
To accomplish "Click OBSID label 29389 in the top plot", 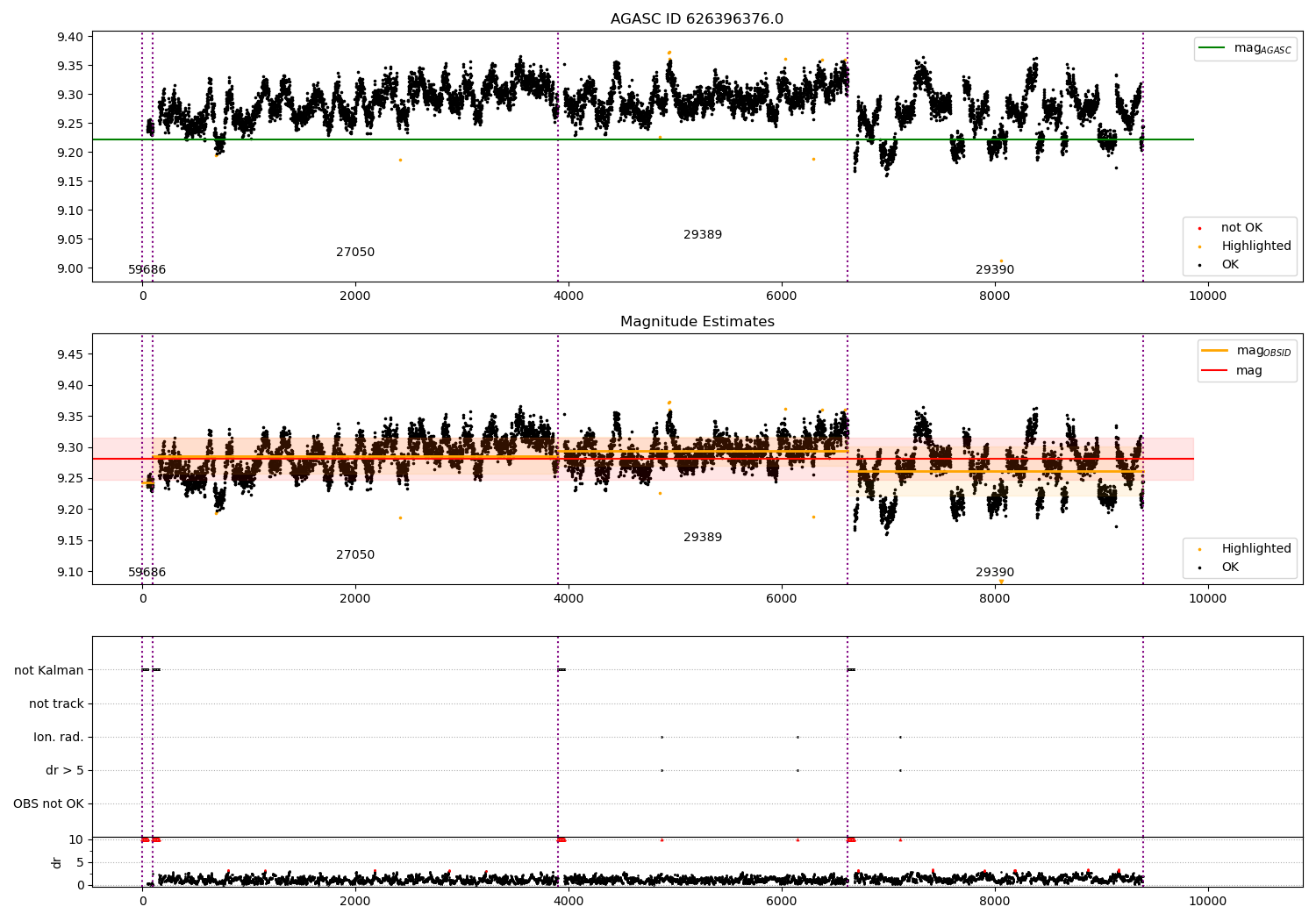I will click(703, 235).
